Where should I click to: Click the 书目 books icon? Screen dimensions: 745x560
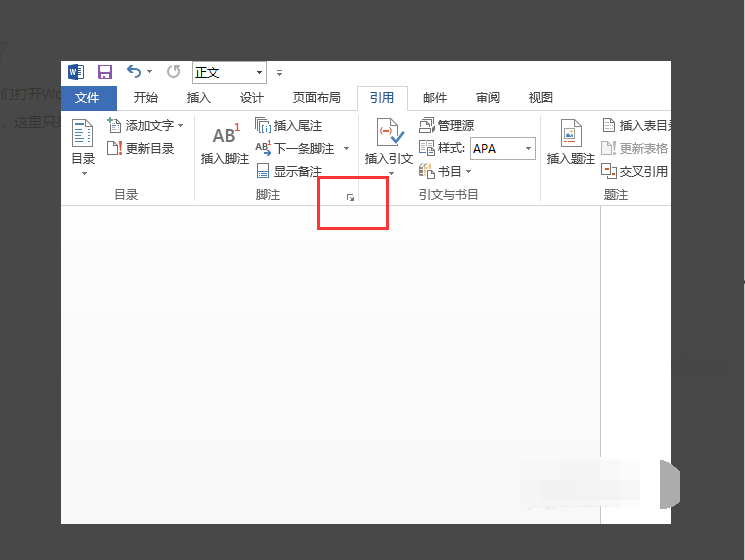pyautogui.click(x=427, y=171)
